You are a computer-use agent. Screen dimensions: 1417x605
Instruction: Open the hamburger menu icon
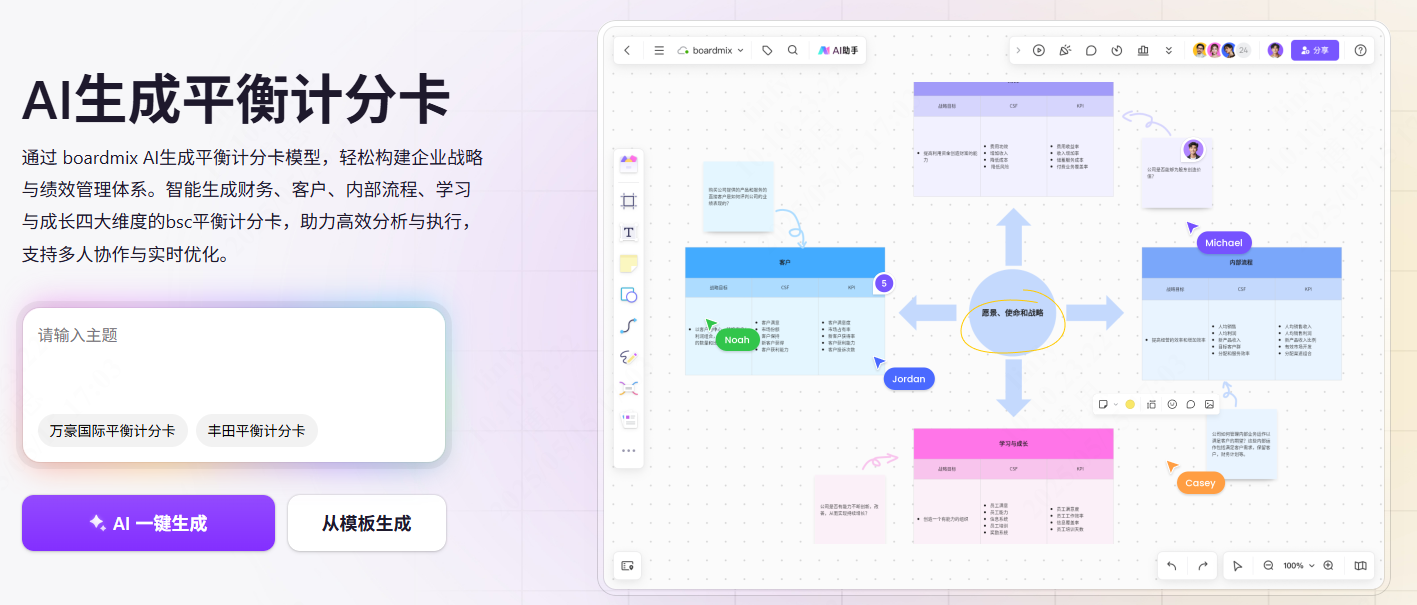(659, 50)
